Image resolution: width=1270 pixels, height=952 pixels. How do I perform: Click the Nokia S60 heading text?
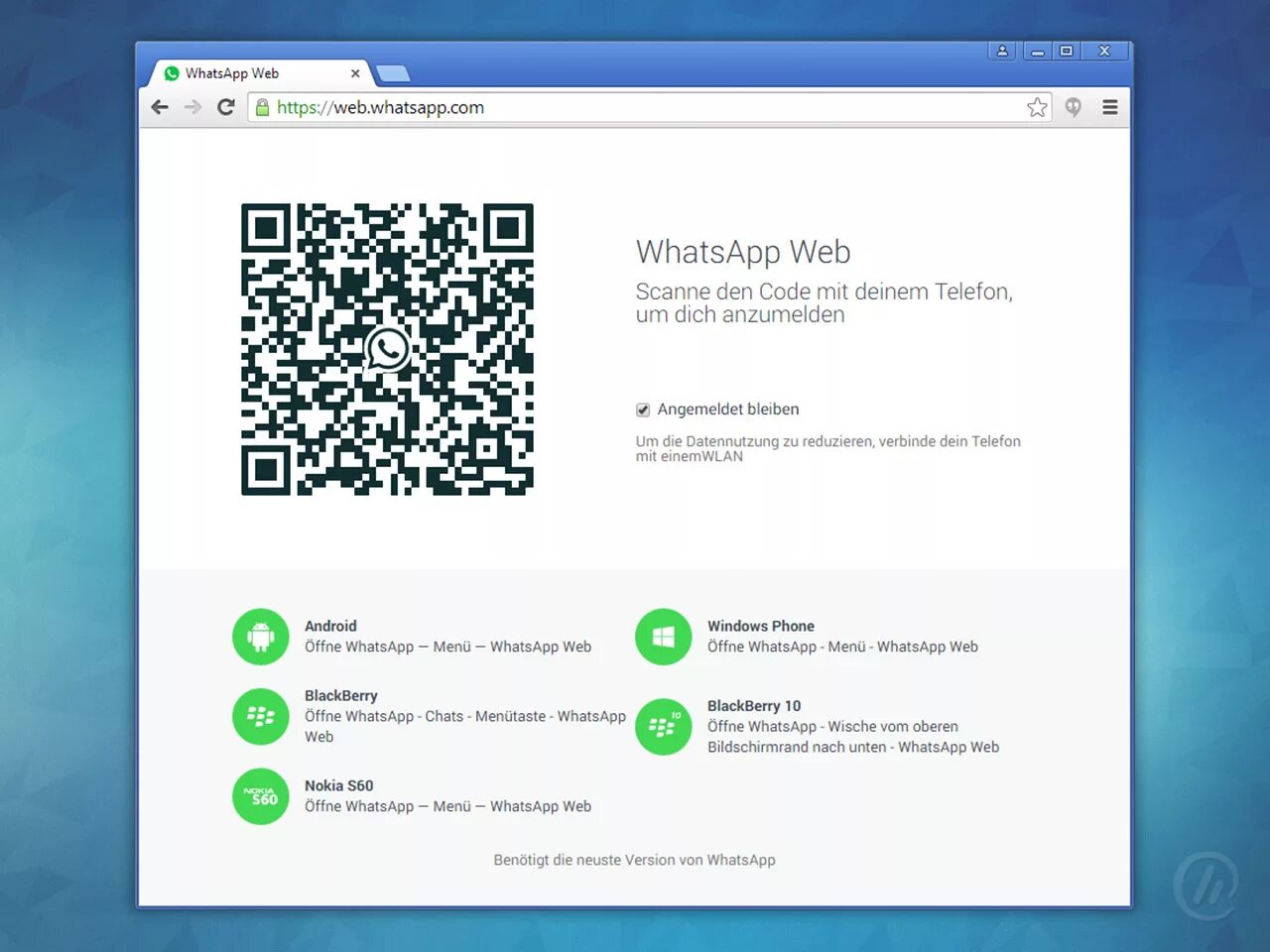coord(339,785)
